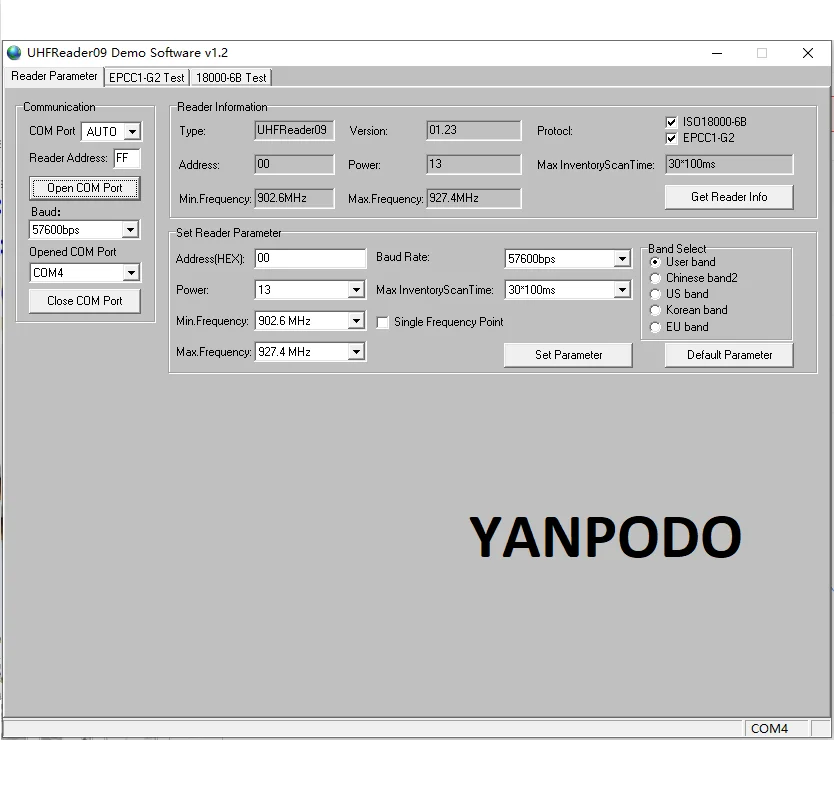The width and height of the screenshot is (834, 800).
Task: Click the UHFReader09 globe app icon
Action: coord(14,53)
